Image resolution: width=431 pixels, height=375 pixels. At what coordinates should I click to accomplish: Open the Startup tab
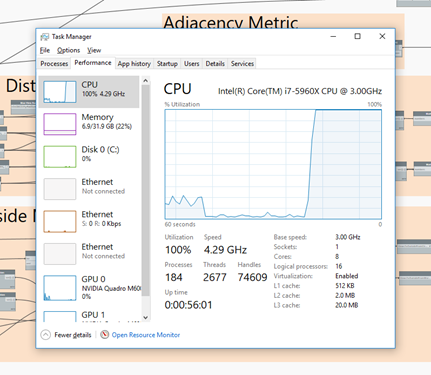coord(167,64)
